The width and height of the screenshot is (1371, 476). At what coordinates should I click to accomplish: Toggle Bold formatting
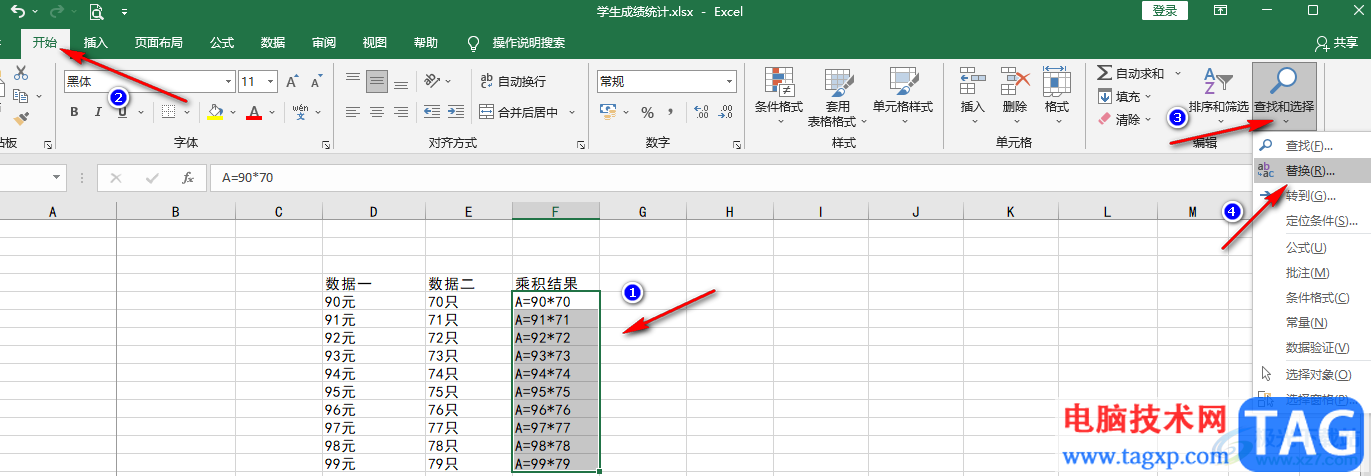(74, 112)
